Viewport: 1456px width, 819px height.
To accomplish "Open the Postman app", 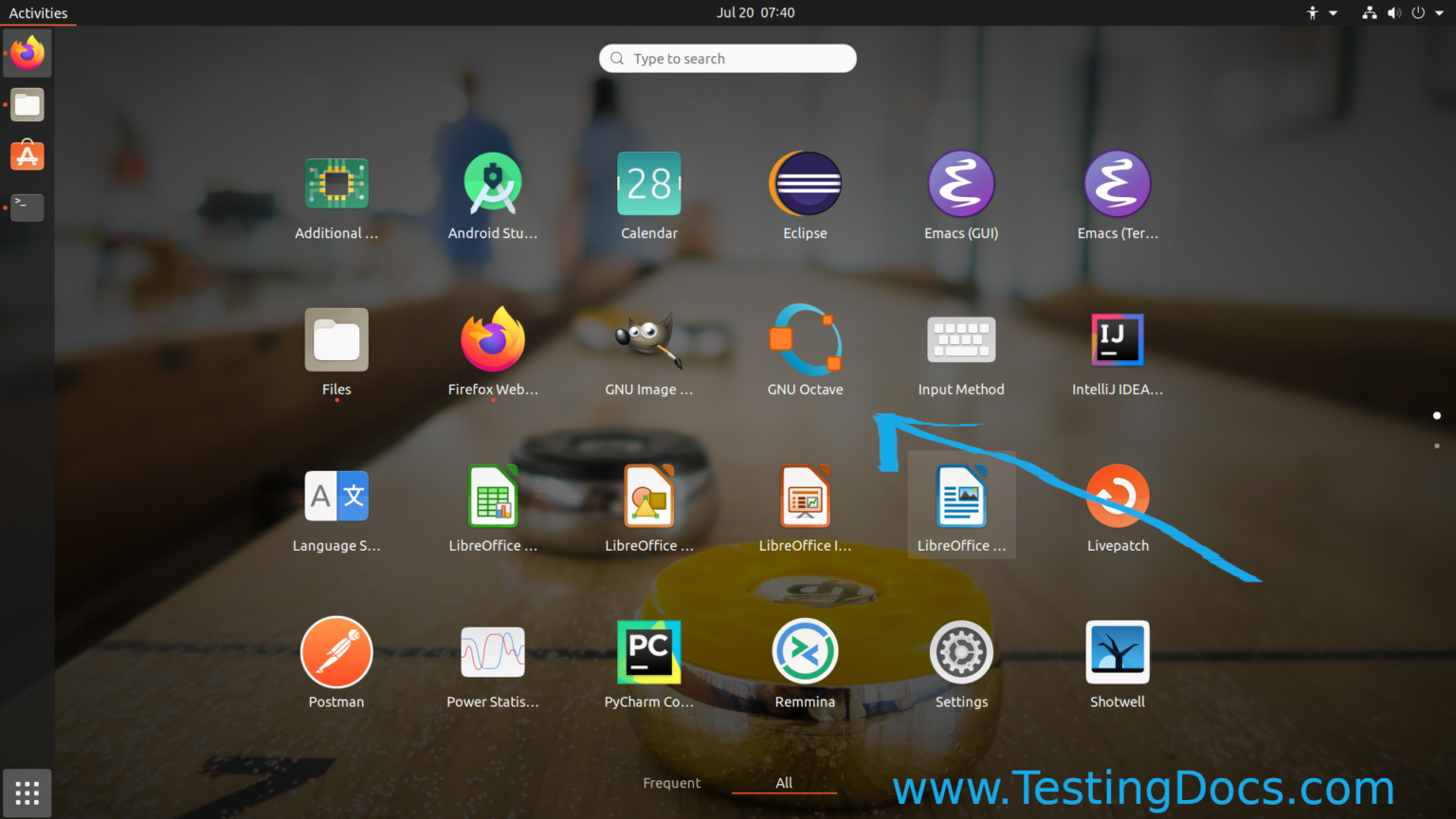I will 337,652.
